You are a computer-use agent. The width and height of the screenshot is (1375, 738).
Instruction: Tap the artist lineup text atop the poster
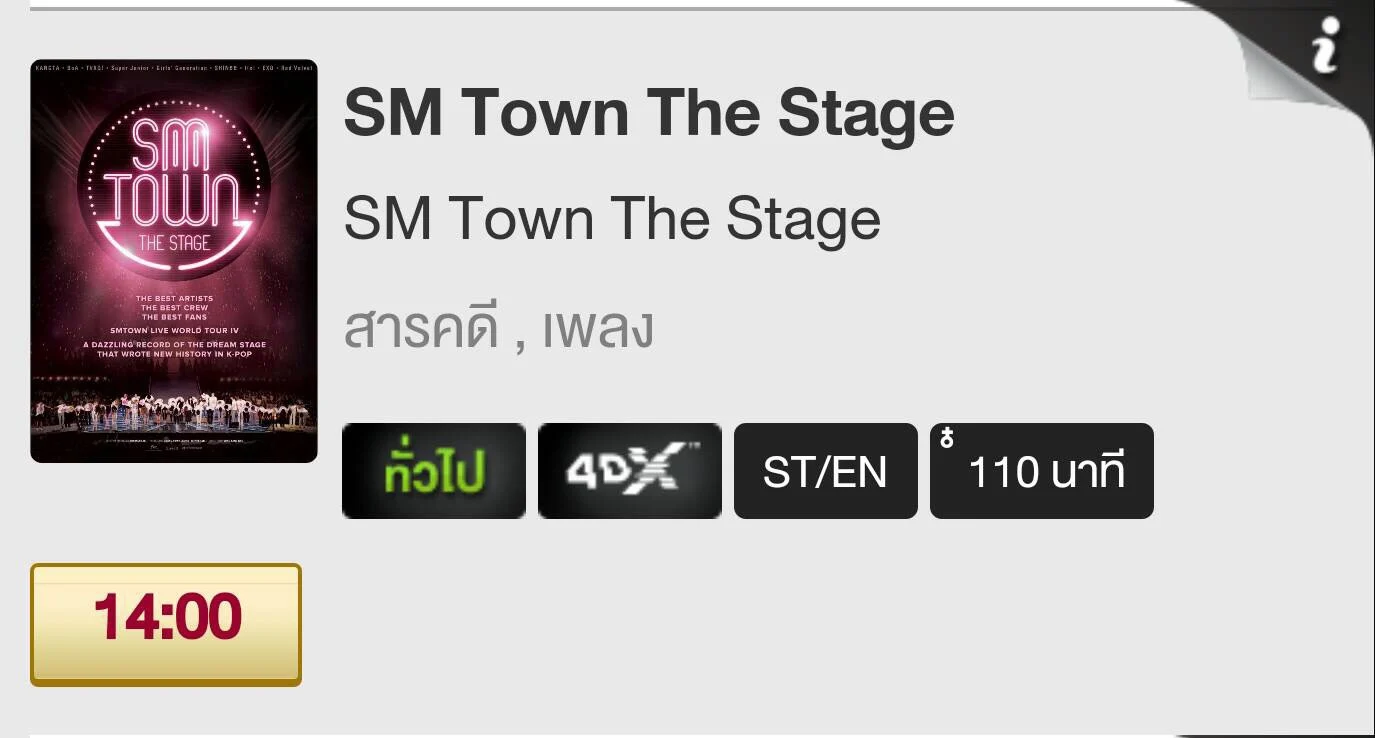[173, 68]
